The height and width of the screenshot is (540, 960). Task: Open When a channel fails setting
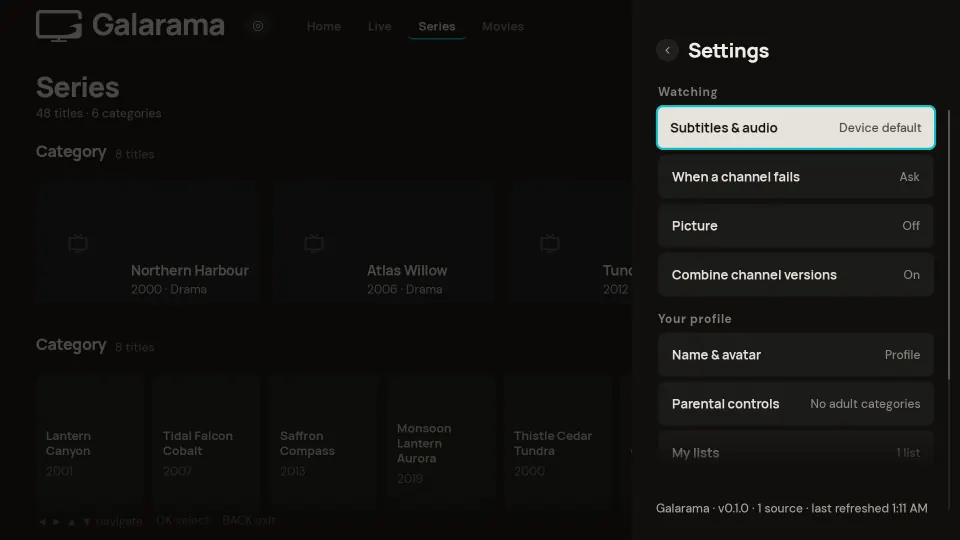[x=795, y=177]
